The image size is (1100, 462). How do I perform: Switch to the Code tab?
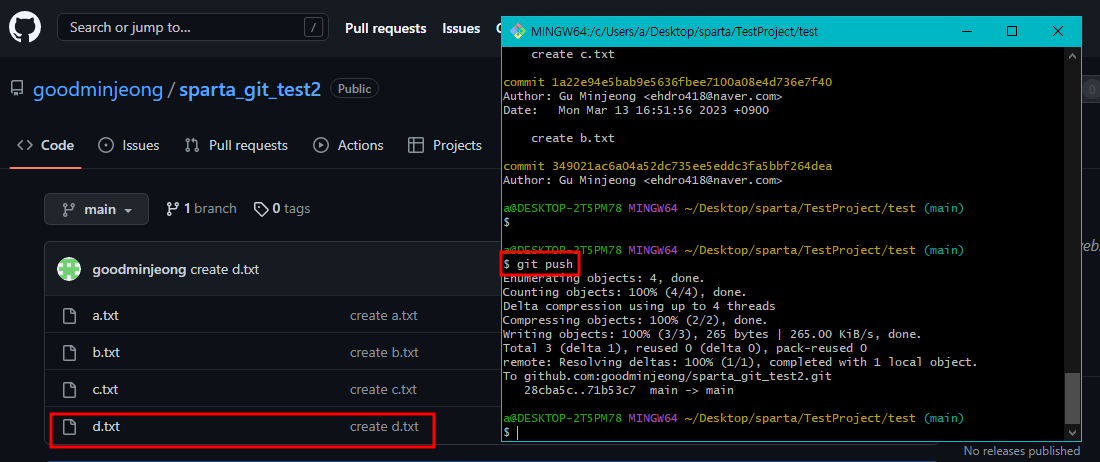pyautogui.click(x=46, y=146)
